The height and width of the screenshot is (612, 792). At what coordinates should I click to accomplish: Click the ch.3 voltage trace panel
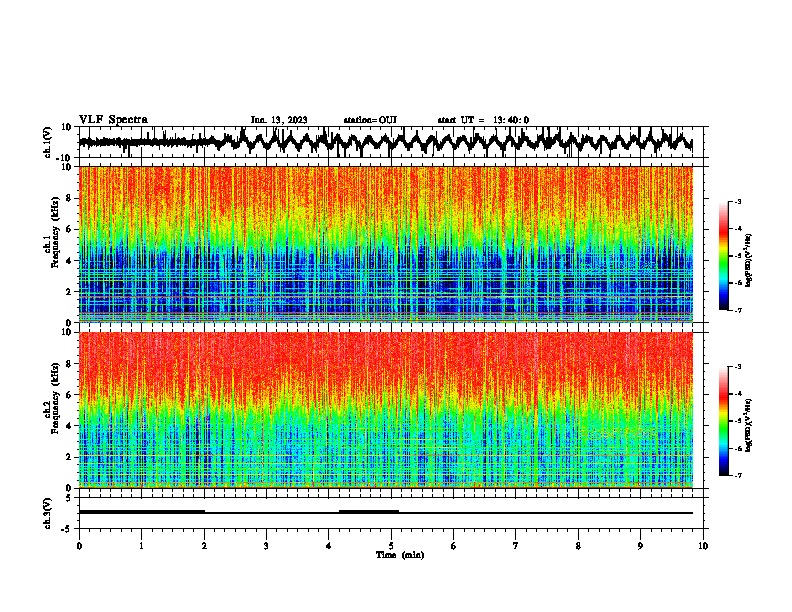coord(393,513)
